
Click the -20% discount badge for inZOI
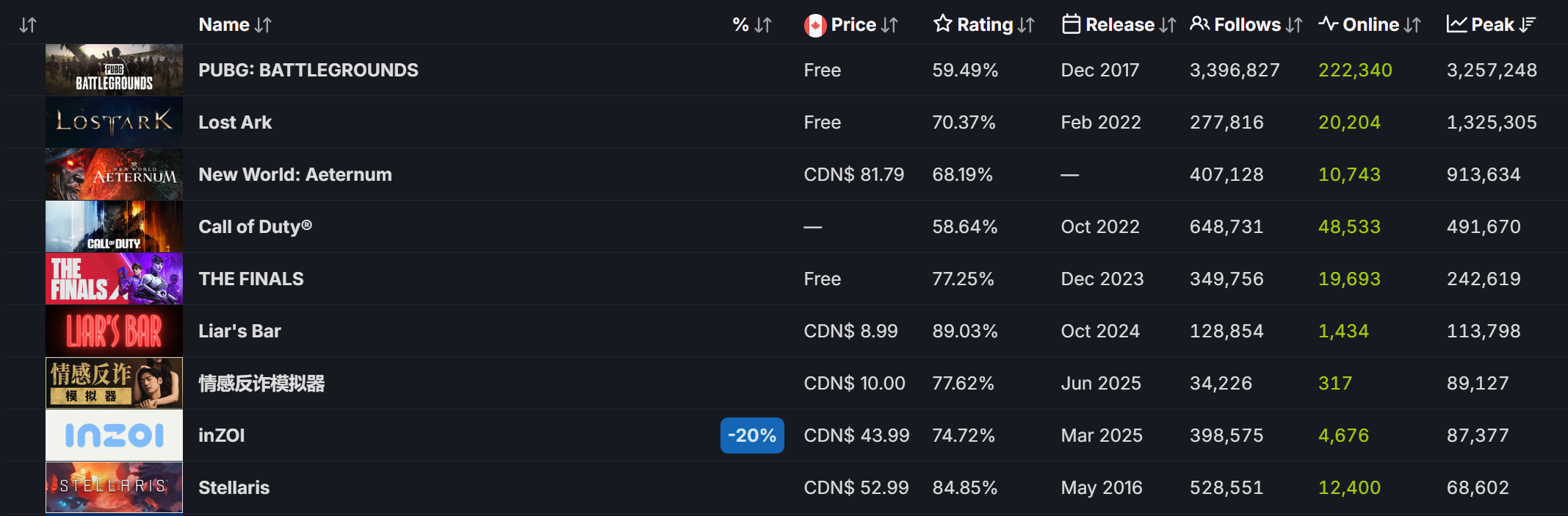[752, 435]
